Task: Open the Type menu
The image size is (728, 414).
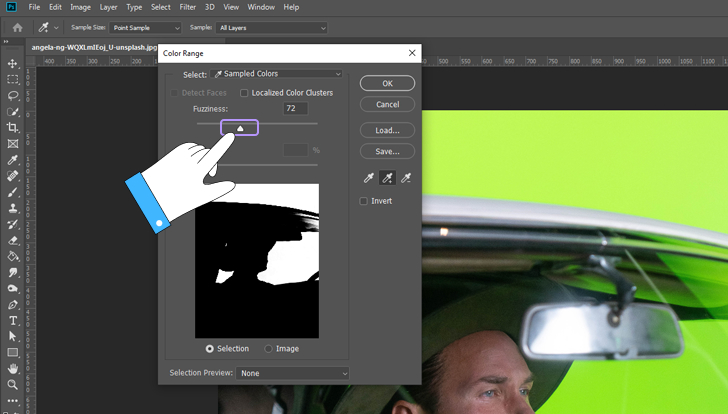Action: pyautogui.click(x=134, y=7)
